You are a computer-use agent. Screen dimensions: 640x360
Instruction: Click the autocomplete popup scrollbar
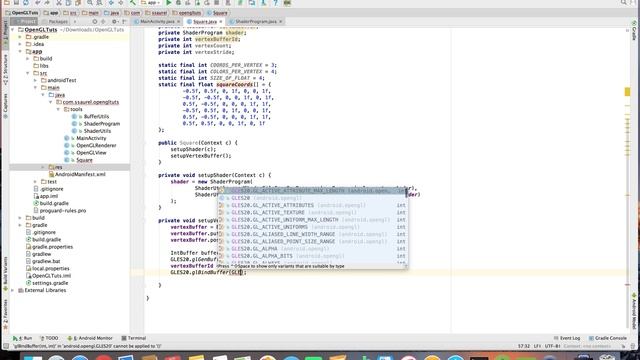click(x=406, y=193)
